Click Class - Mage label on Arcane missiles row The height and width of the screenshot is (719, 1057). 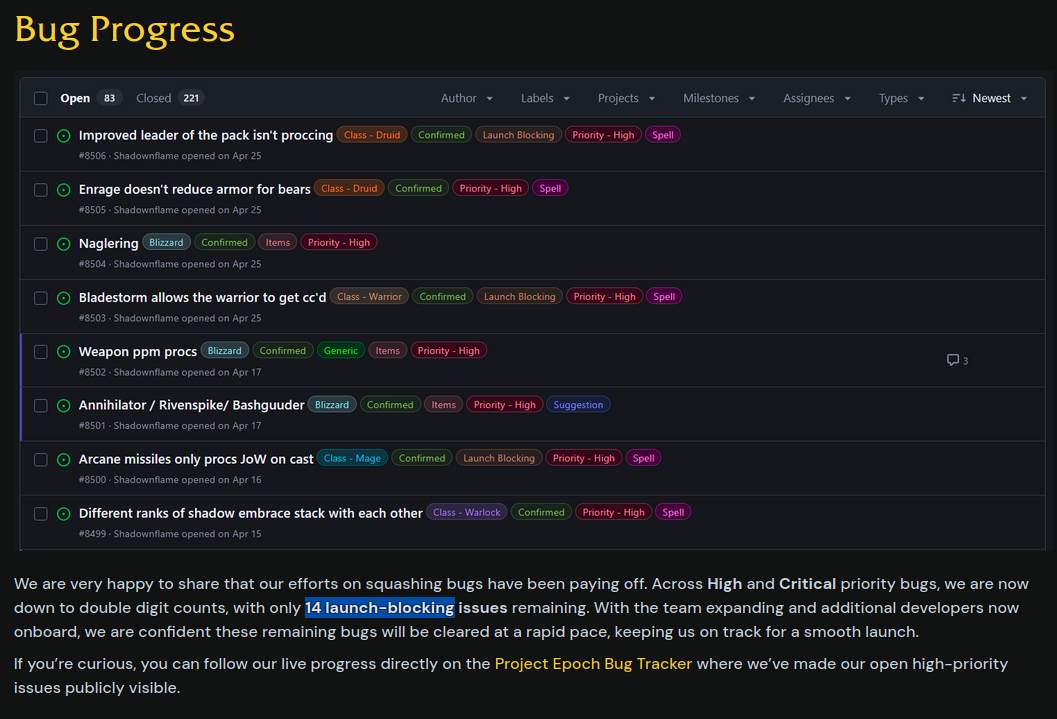[x=352, y=458]
